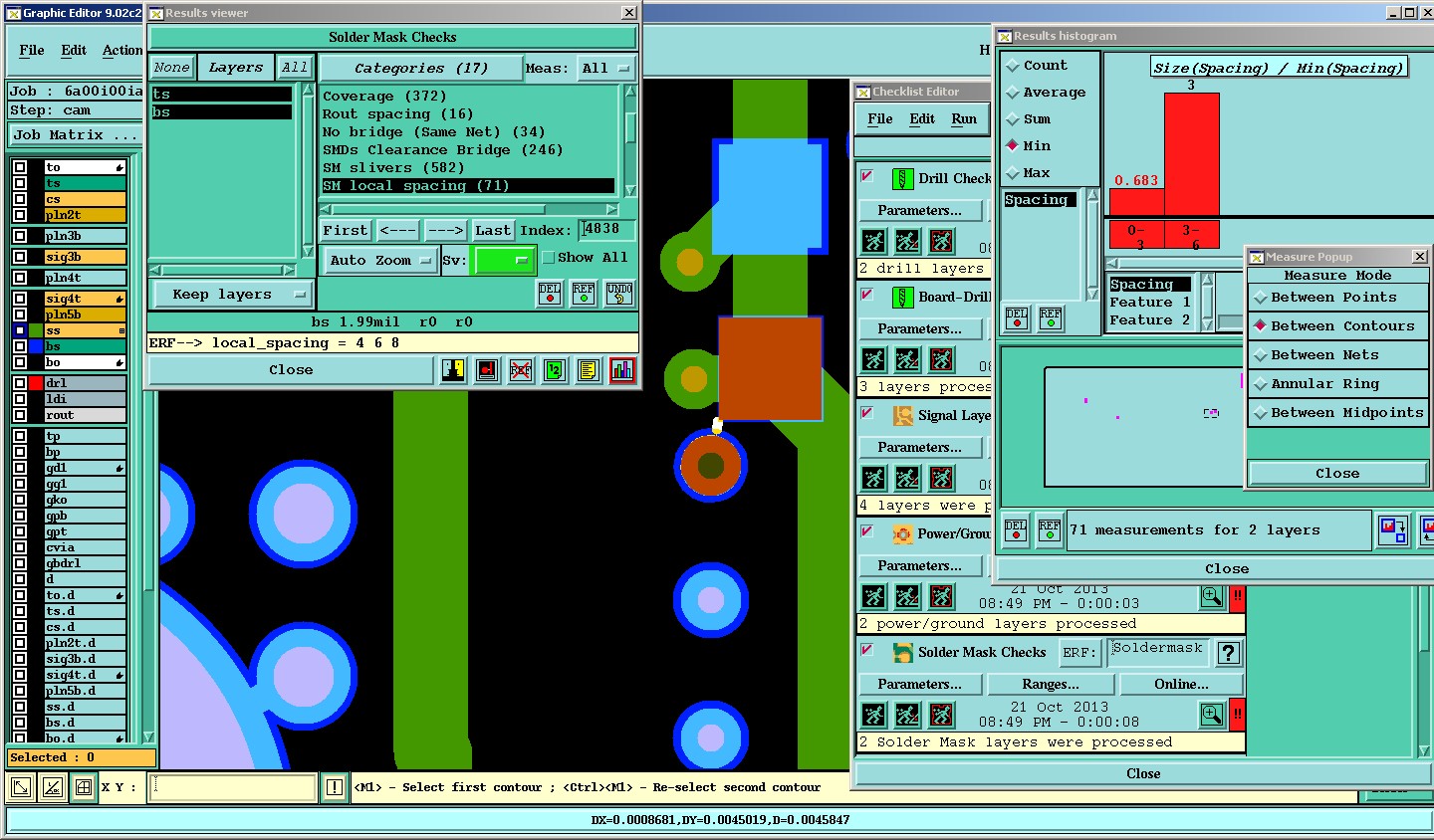Click the angle measurement icon near XY

pos(53,787)
